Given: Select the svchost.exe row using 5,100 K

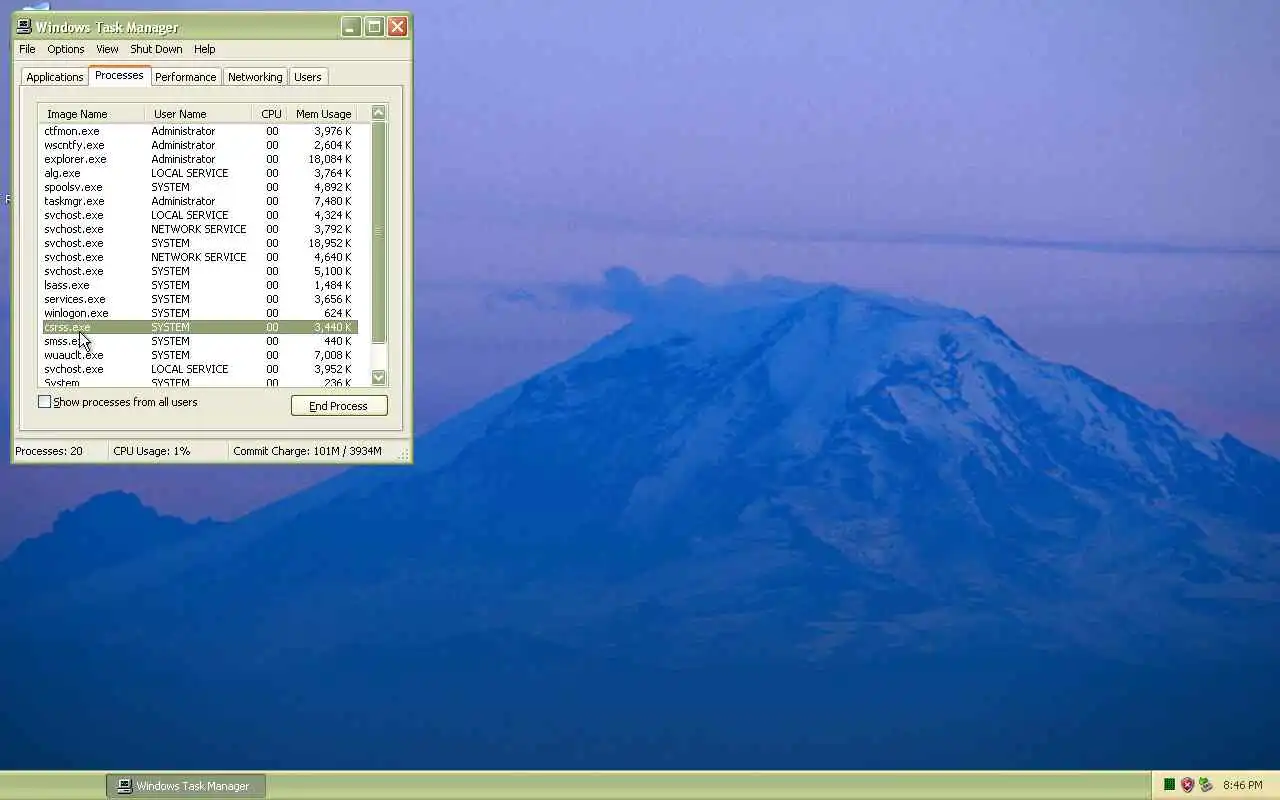Looking at the screenshot, I should coord(198,271).
